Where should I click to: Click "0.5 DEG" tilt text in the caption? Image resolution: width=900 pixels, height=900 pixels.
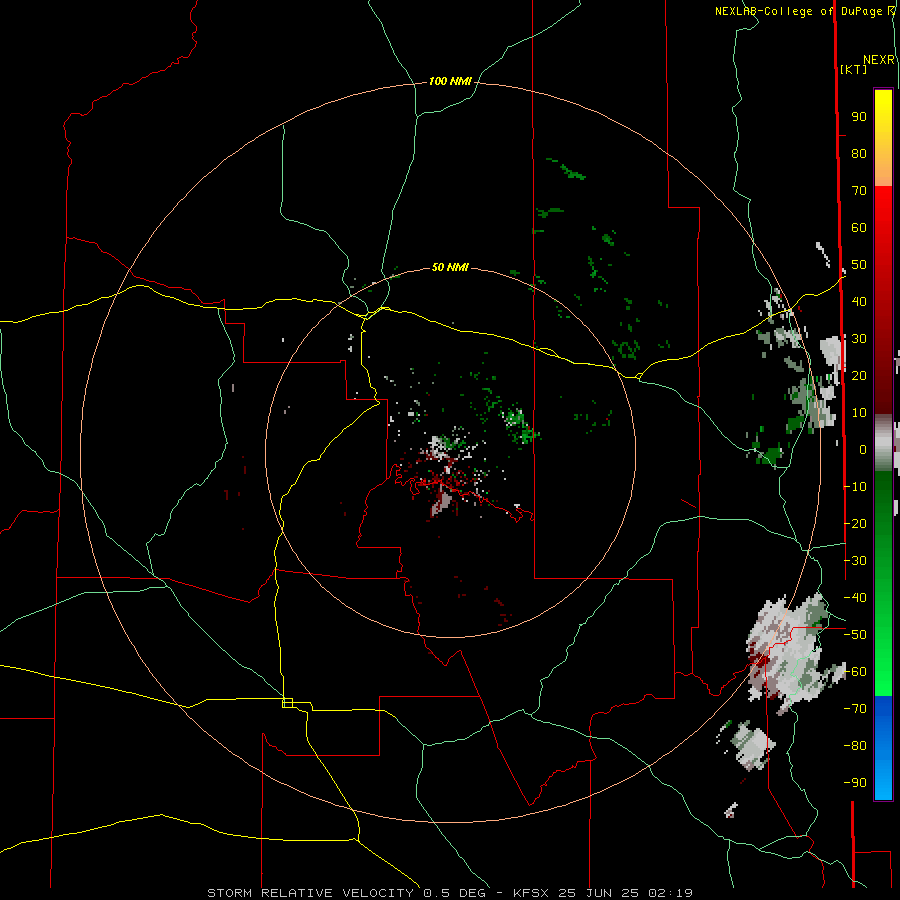point(454,893)
